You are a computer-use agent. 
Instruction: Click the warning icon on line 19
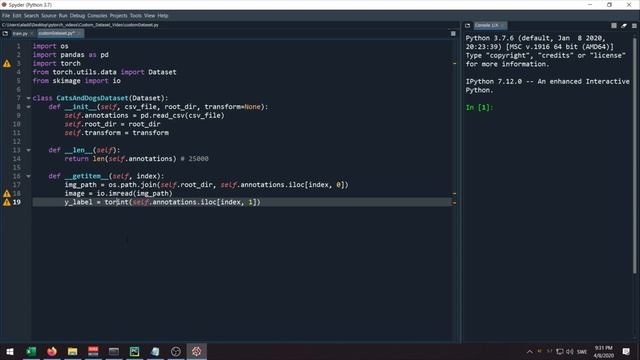[7, 202]
